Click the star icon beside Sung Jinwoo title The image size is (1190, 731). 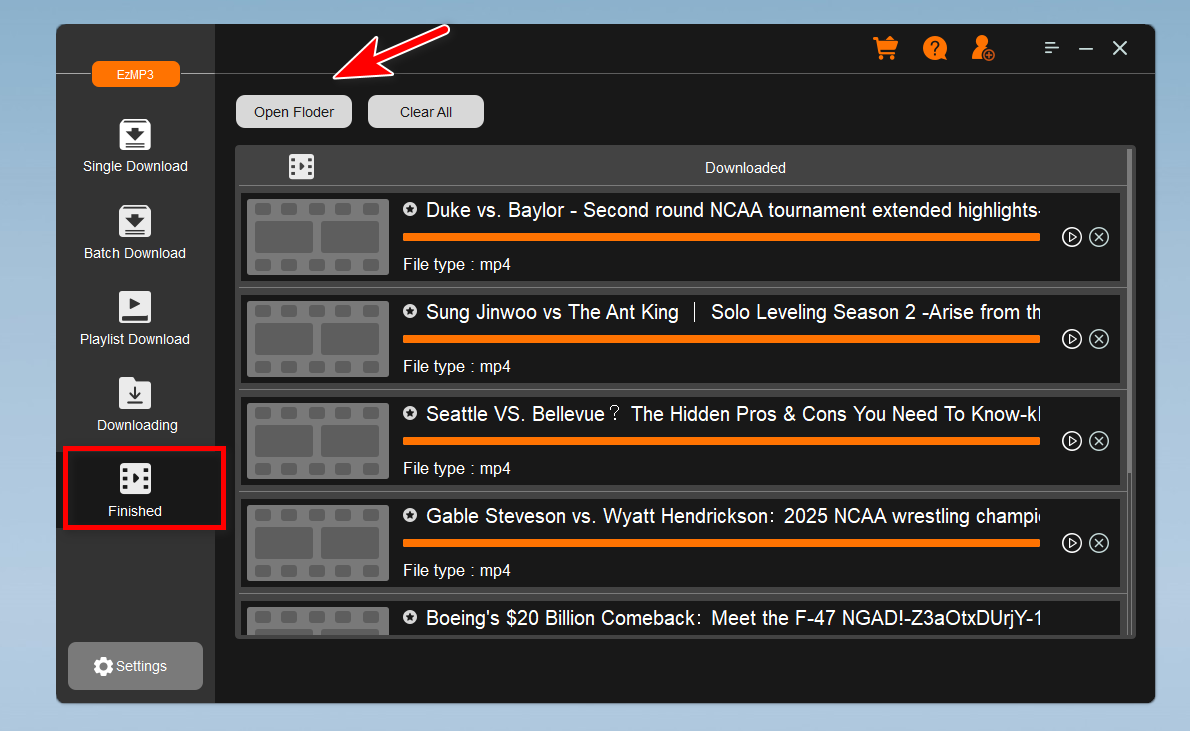tap(410, 311)
